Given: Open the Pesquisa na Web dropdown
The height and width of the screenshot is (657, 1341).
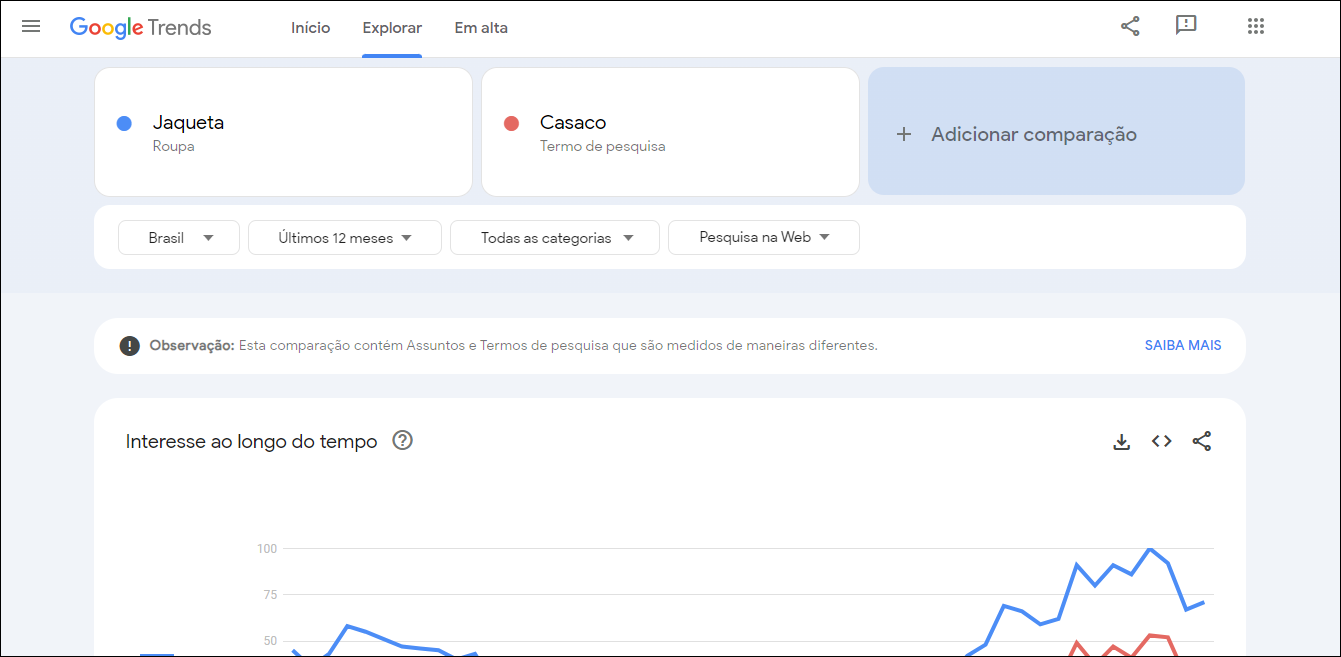Looking at the screenshot, I should [x=764, y=238].
